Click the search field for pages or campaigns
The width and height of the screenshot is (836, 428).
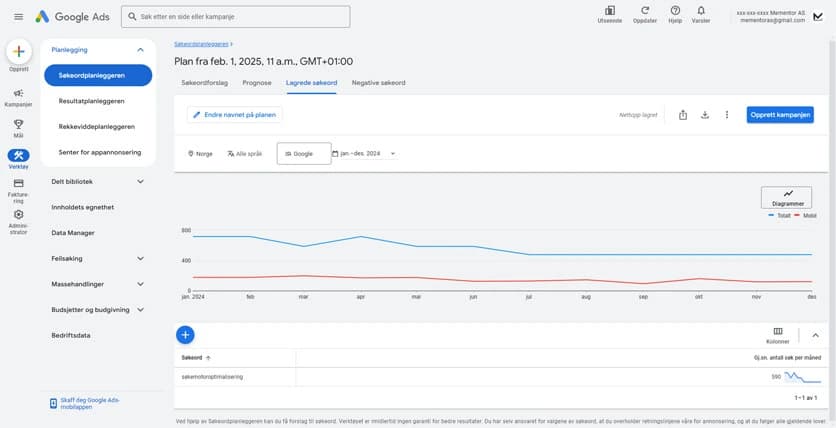(x=236, y=17)
